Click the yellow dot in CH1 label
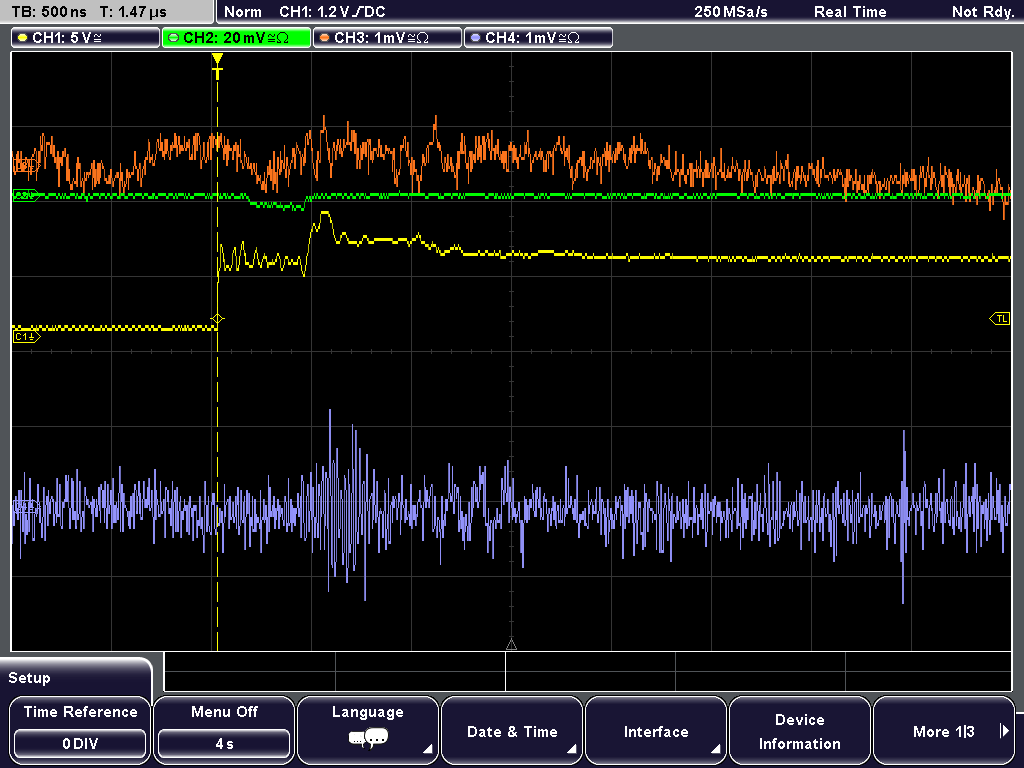Image resolution: width=1024 pixels, height=768 pixels. 23,38
